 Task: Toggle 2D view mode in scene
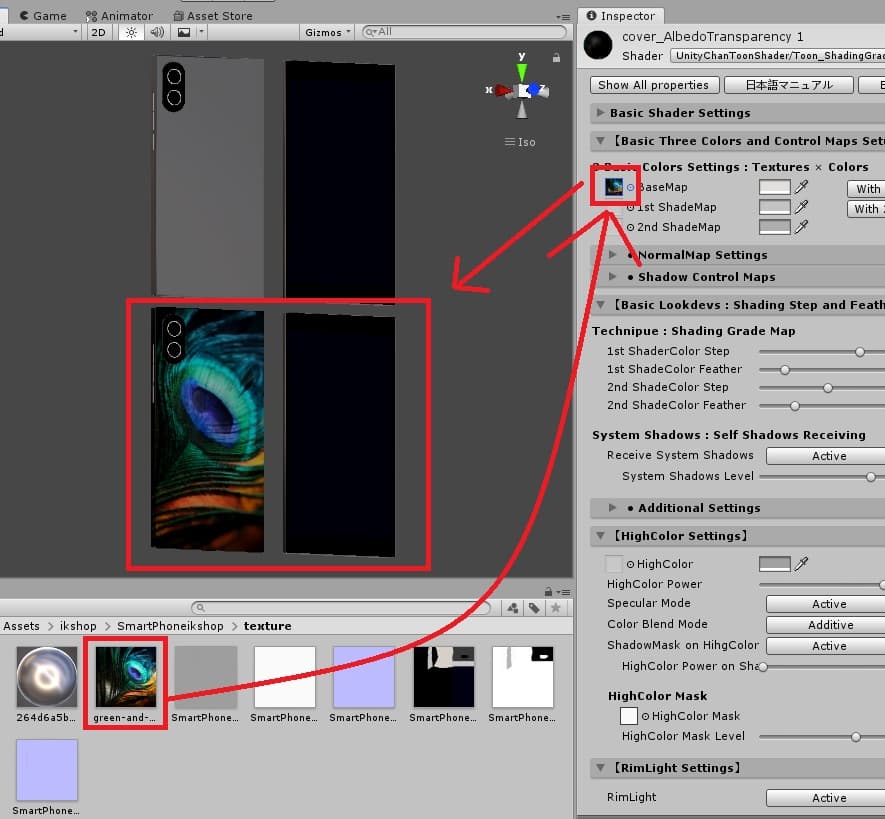[98, 32]
